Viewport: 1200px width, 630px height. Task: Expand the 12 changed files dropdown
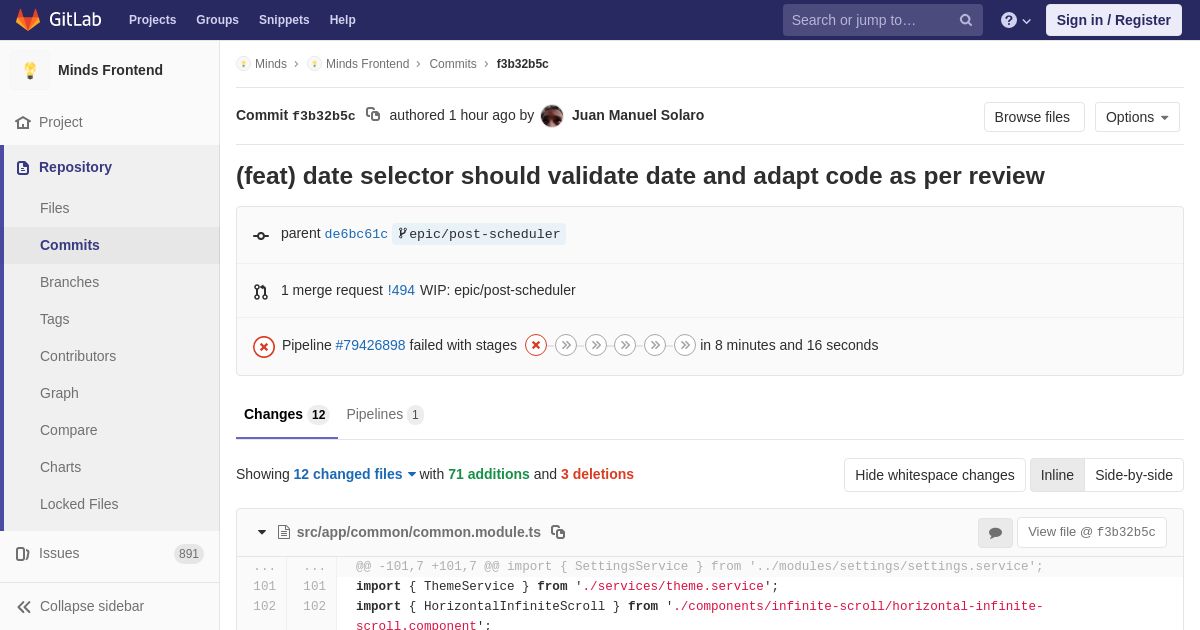click(x=355, y=474)
